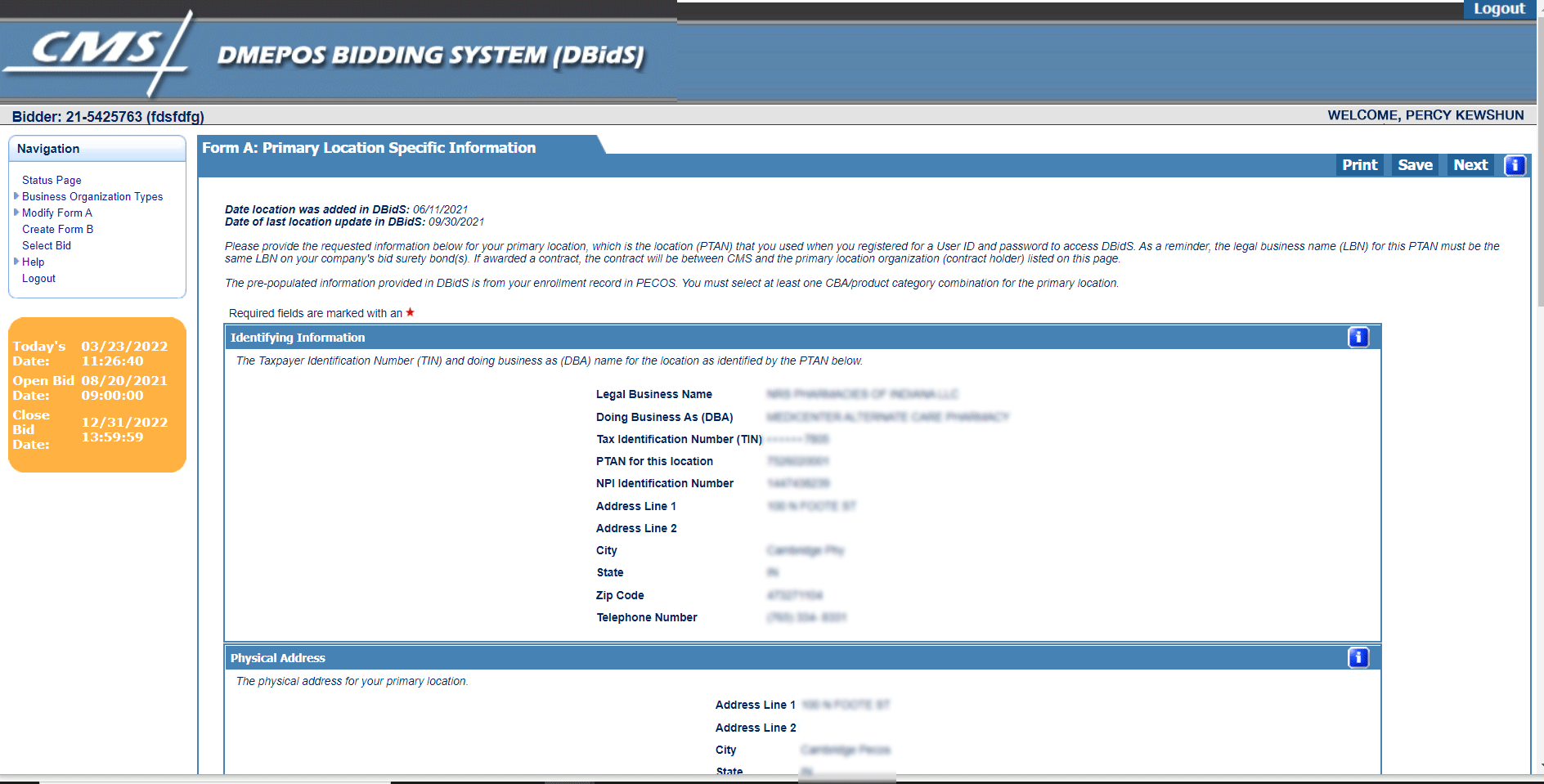
Task: Click the Zip Code label in Identifying Information
Action: (620, 595)
